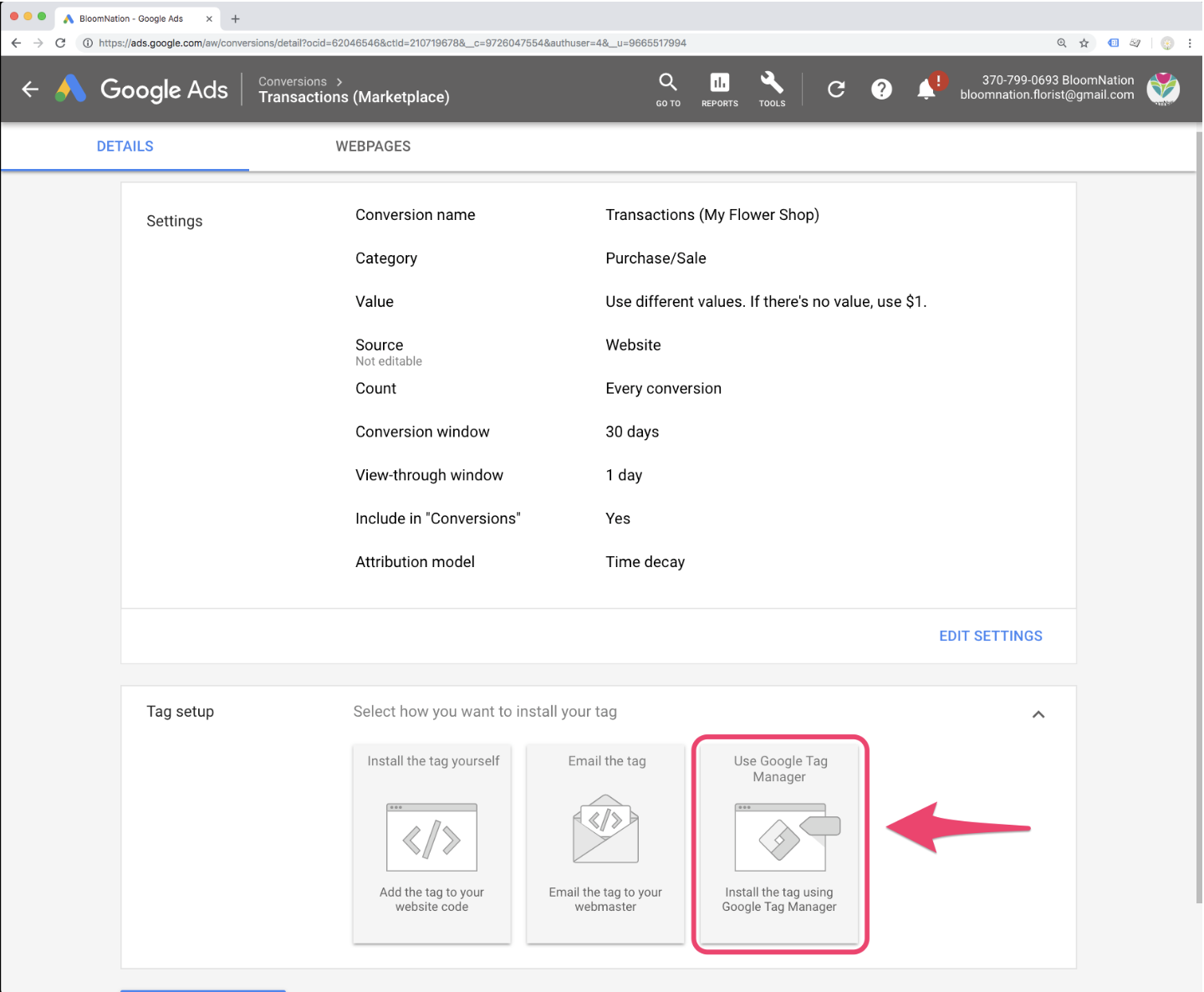
Task: Switch to the Webpages tab
Action: coord(373,146)
